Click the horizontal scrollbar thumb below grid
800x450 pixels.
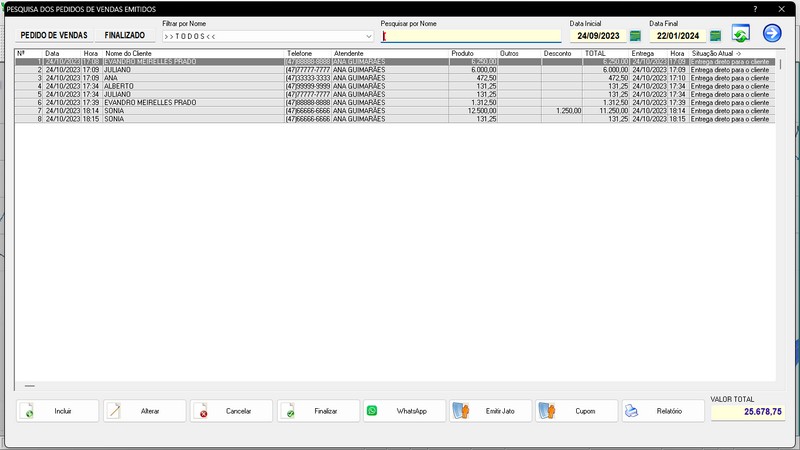pos(30,386)
